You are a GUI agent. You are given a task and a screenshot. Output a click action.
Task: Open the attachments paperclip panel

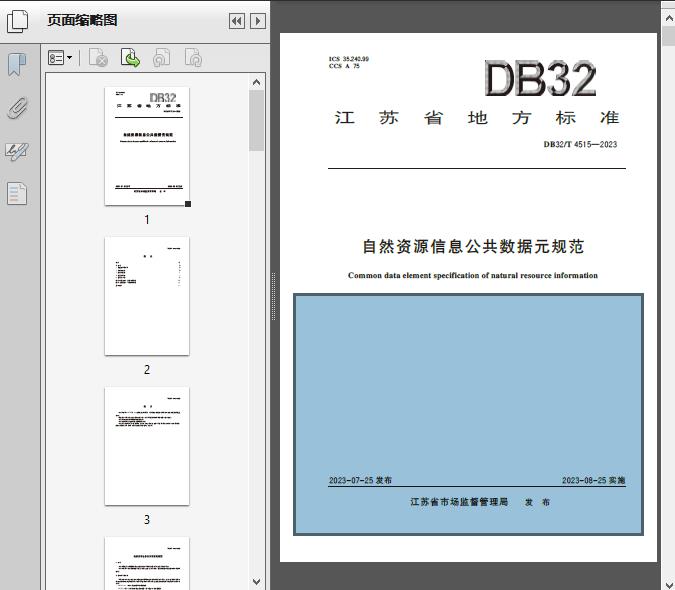17,108
